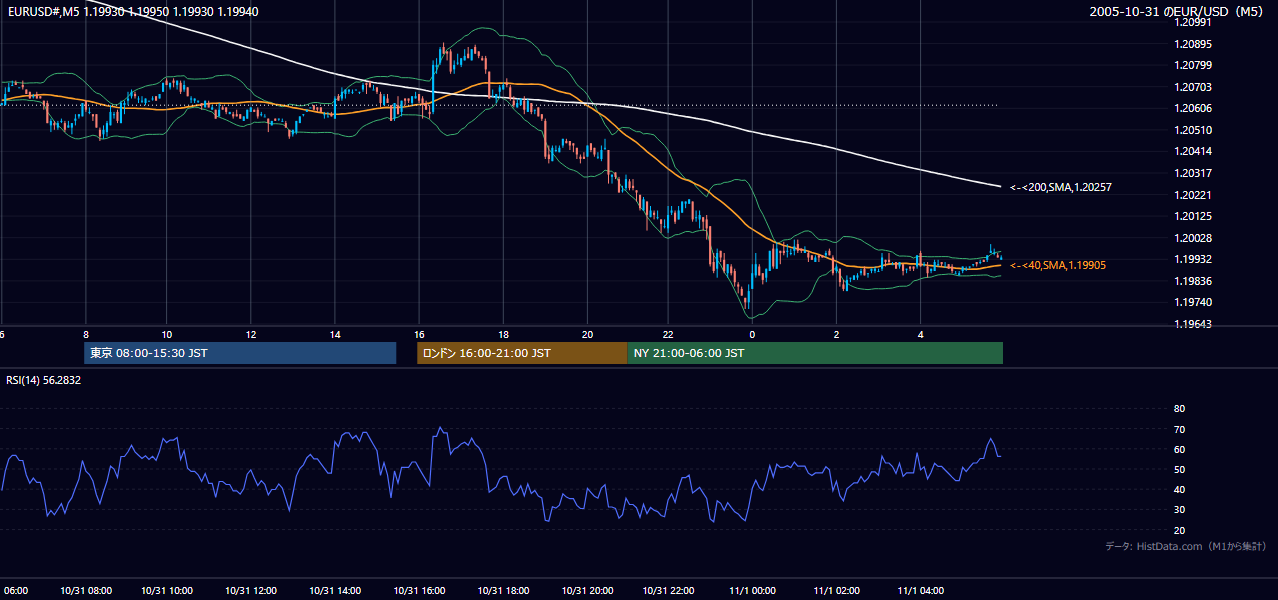The image size is (1278, 600).
Task: Click the bottom time label 10/31 22:00
Action: click(668, 591)
